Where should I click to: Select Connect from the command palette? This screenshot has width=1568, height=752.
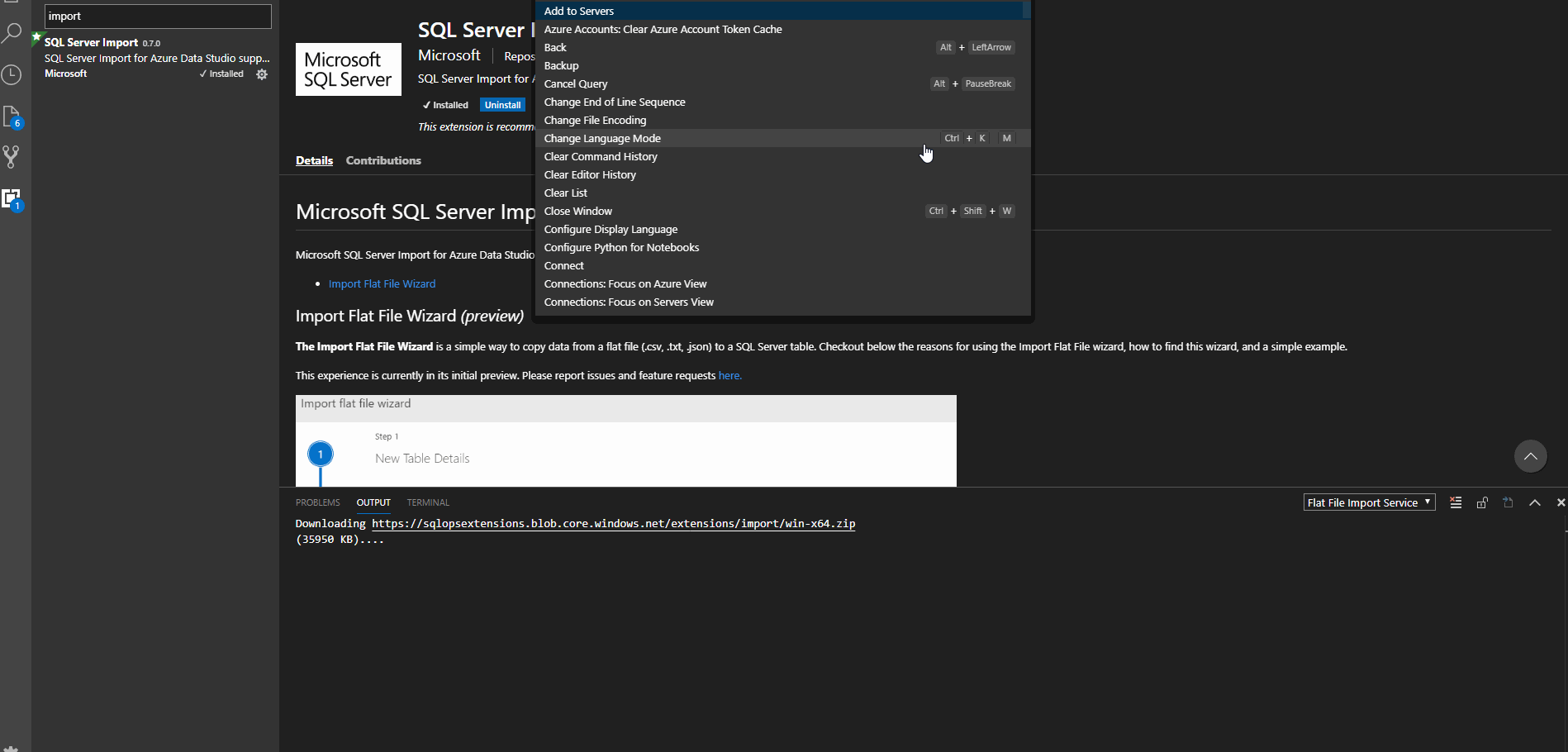point(563,265)
